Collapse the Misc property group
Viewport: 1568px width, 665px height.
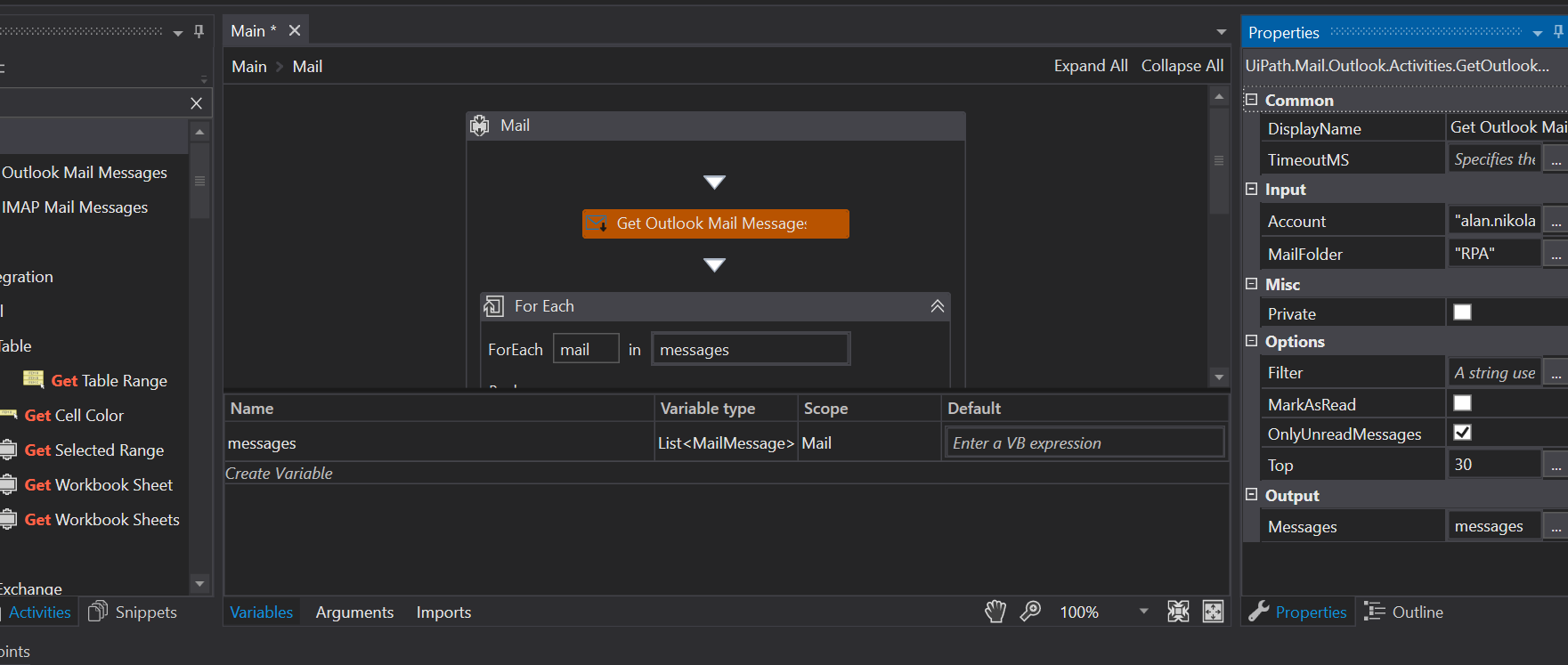coord(1251,284)
